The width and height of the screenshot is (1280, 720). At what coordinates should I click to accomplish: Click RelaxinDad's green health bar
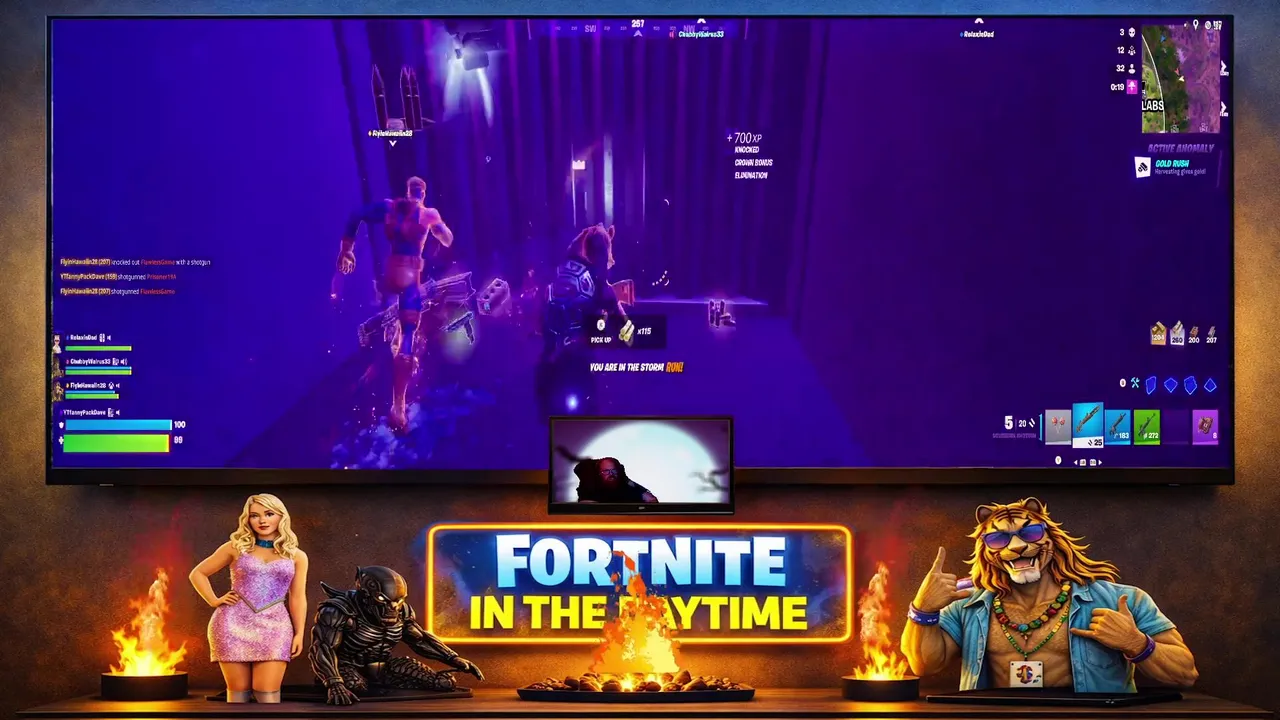[x=98, y=348]
